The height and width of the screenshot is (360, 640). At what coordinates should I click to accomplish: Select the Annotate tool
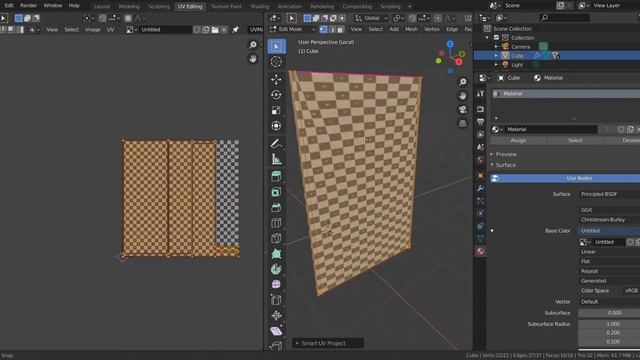click(x=276, y=144)
